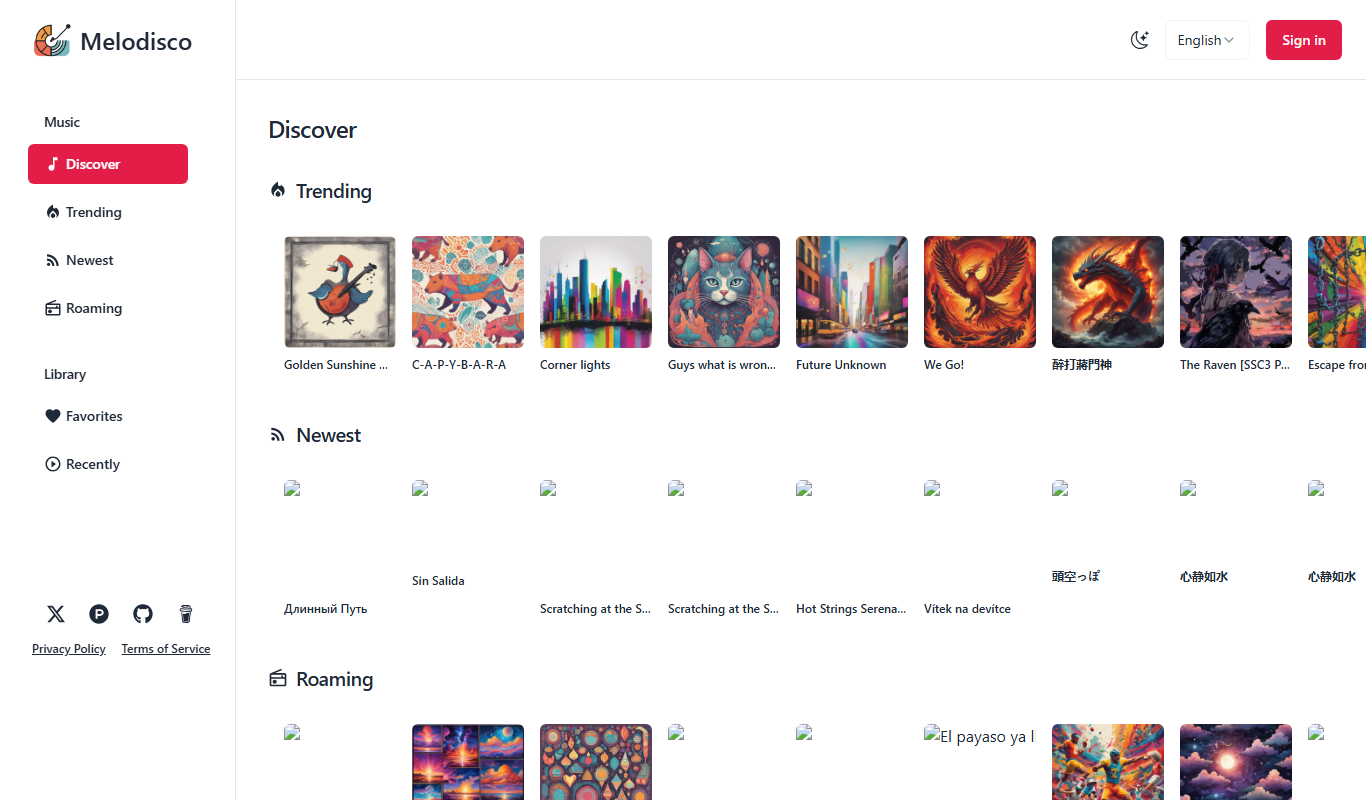Image resolution: width=1366 pixels, height=800 pixels.
Task: Open Recently in the library
Action: click(x=108, y=464)
